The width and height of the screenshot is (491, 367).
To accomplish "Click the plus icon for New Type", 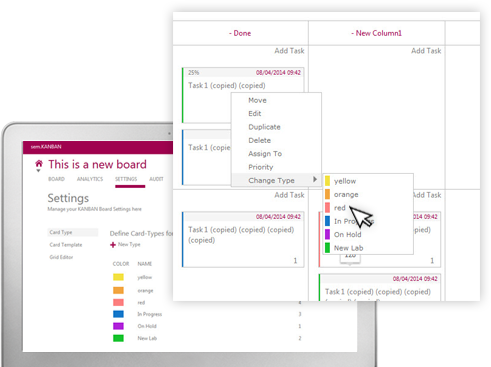I will pos(113,245).
